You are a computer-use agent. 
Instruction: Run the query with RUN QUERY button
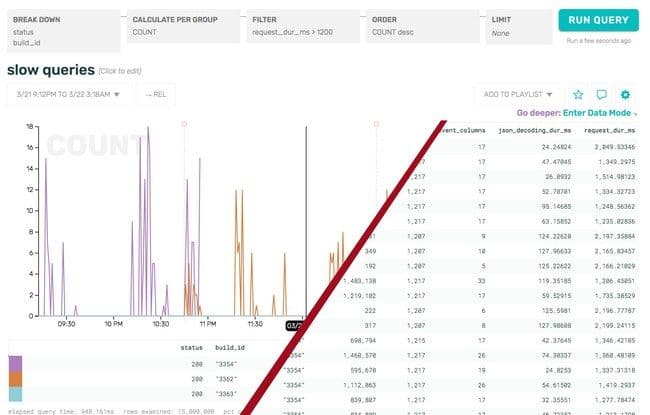pyautogui.click(x=598, y=21)
